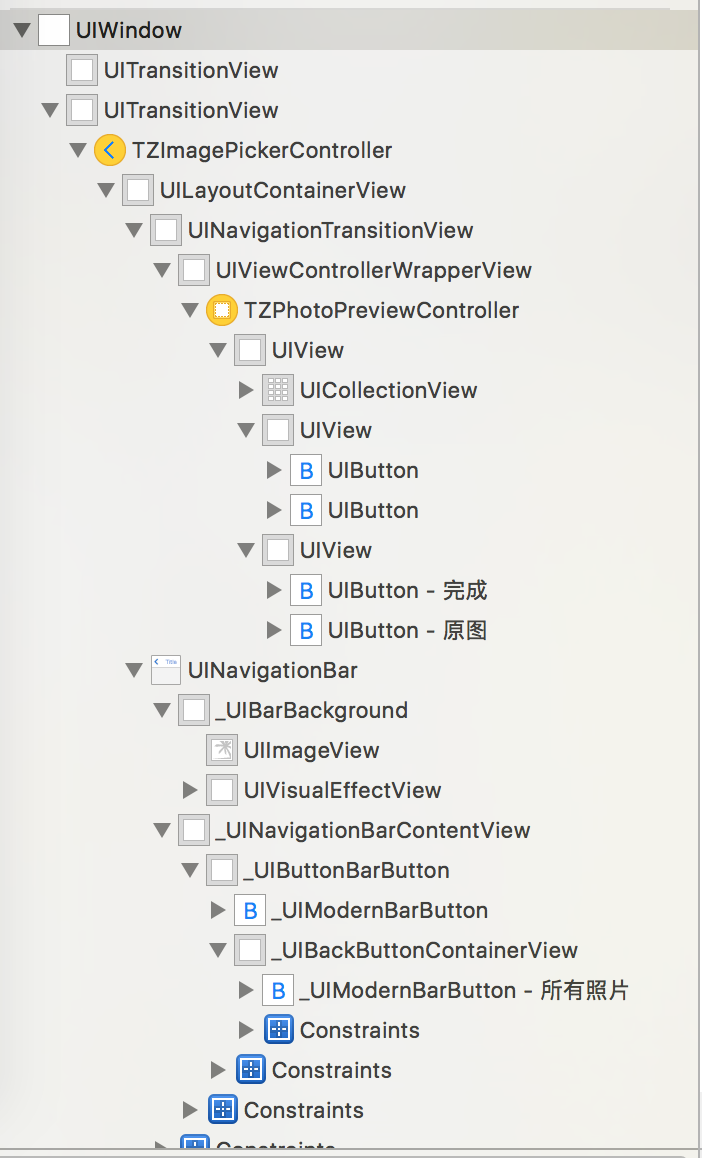
Task: Collapse the UINavigationBar disclosure triangle
Action: click(x=134, y=670)
